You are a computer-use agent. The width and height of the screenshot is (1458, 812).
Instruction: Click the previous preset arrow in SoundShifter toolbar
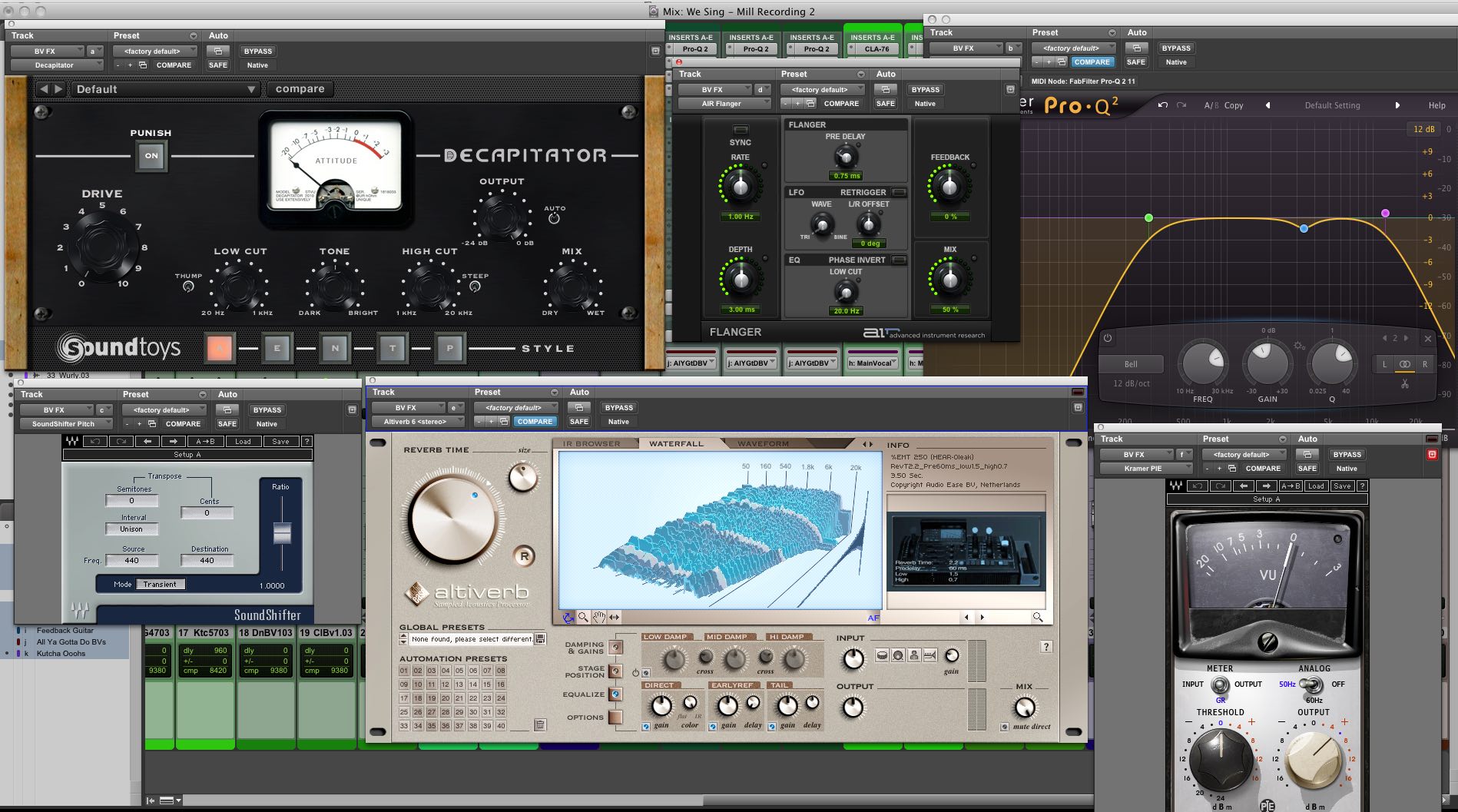tap(147, 442)
